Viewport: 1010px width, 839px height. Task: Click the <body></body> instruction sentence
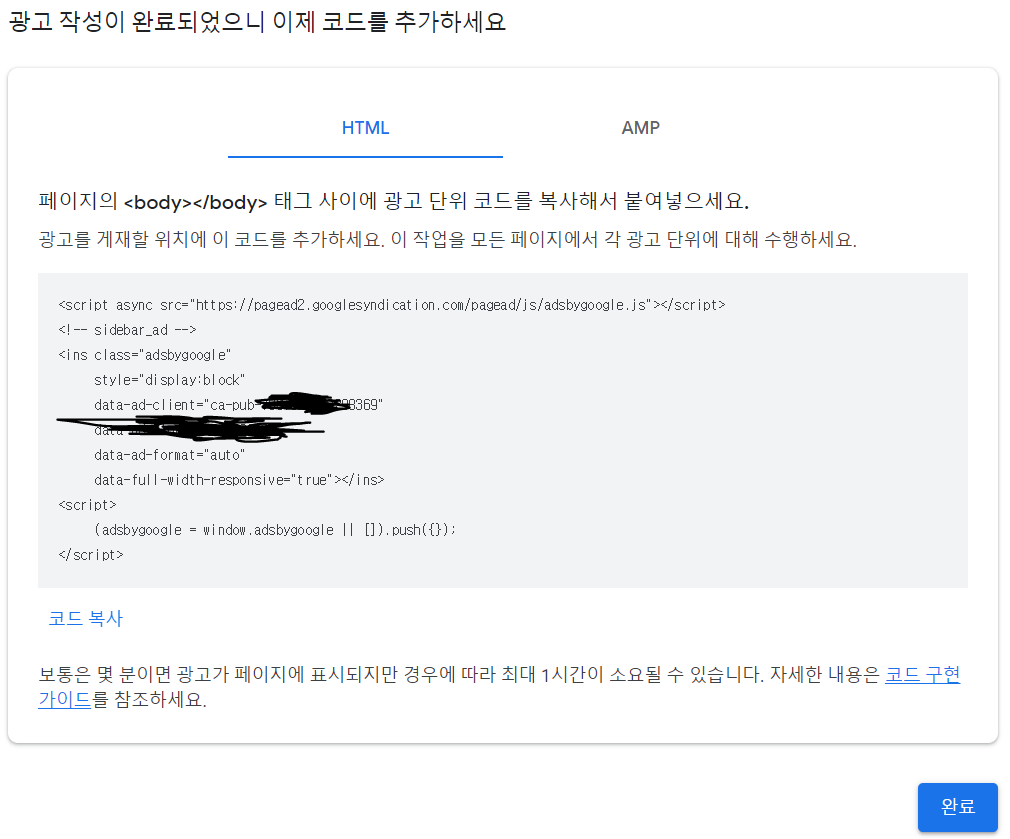[x=394, y=201]
